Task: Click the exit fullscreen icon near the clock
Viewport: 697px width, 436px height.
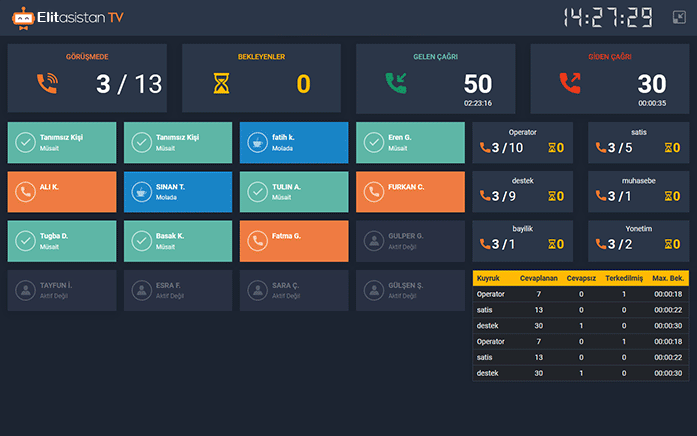Action: coord(679,17)
